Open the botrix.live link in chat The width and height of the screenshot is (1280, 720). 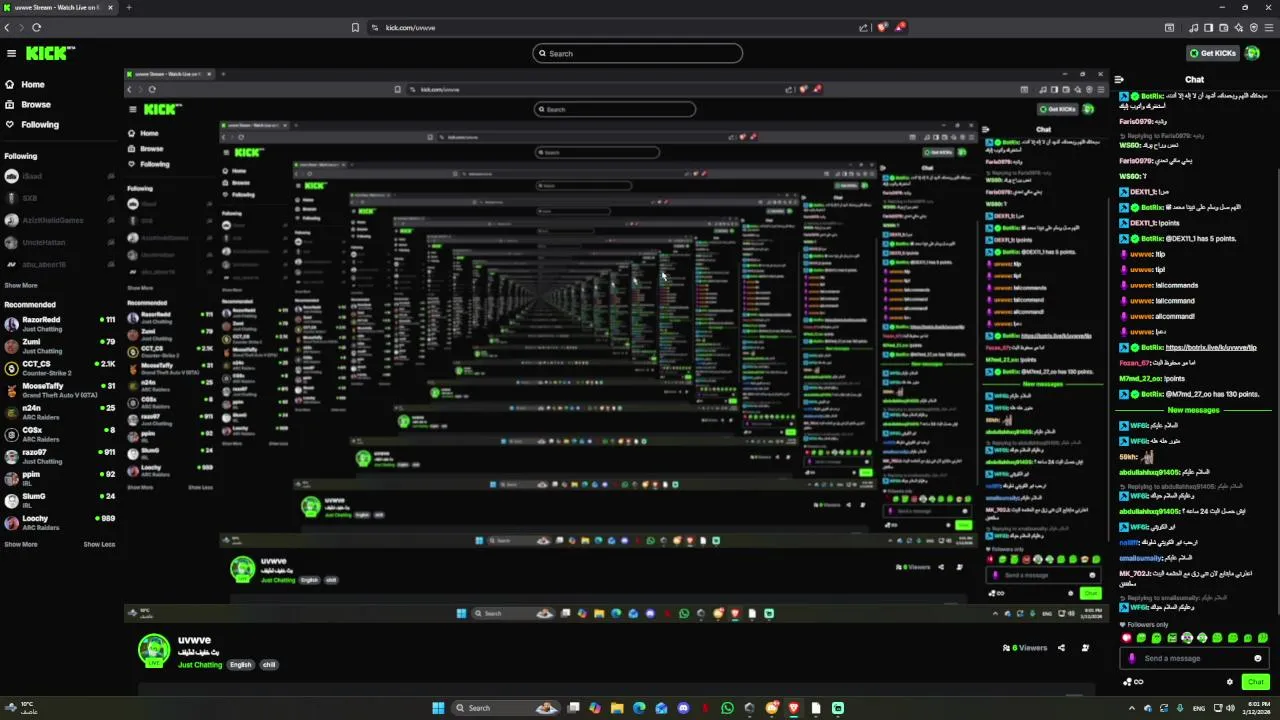(1211, 347)
